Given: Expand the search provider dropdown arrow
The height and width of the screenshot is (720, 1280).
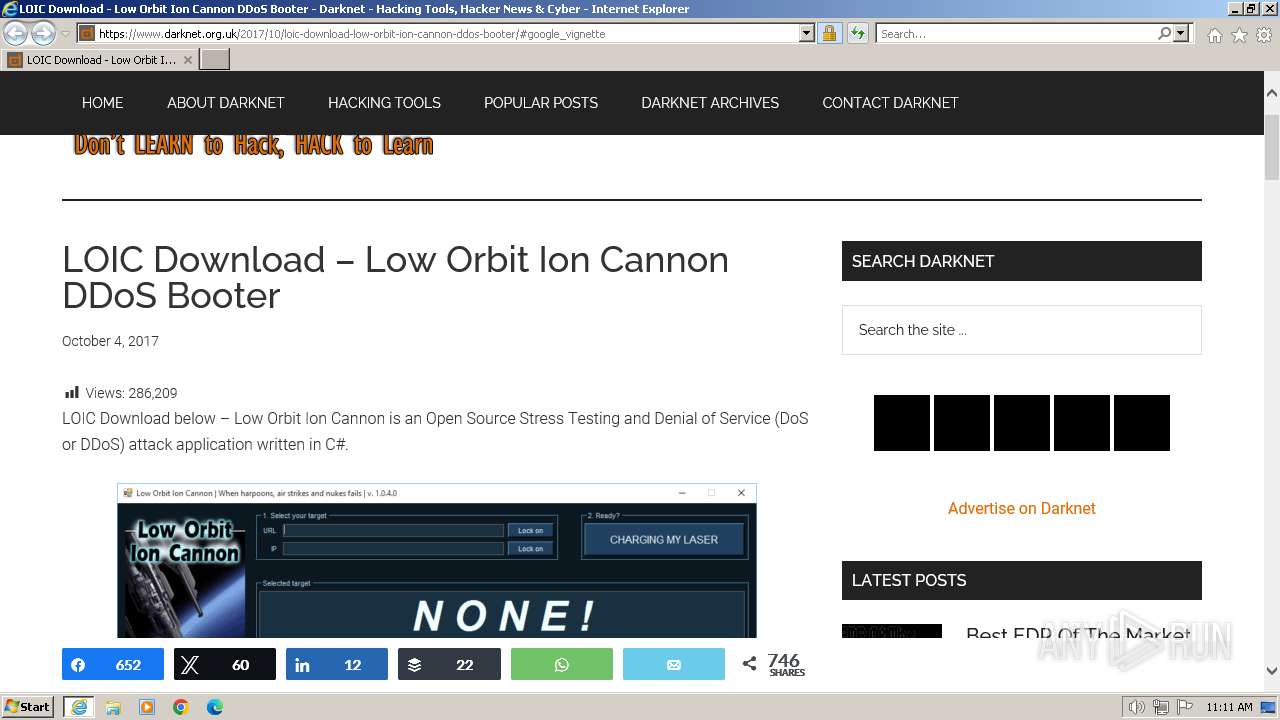Looking at the screenshot, I should (1181, 34).
